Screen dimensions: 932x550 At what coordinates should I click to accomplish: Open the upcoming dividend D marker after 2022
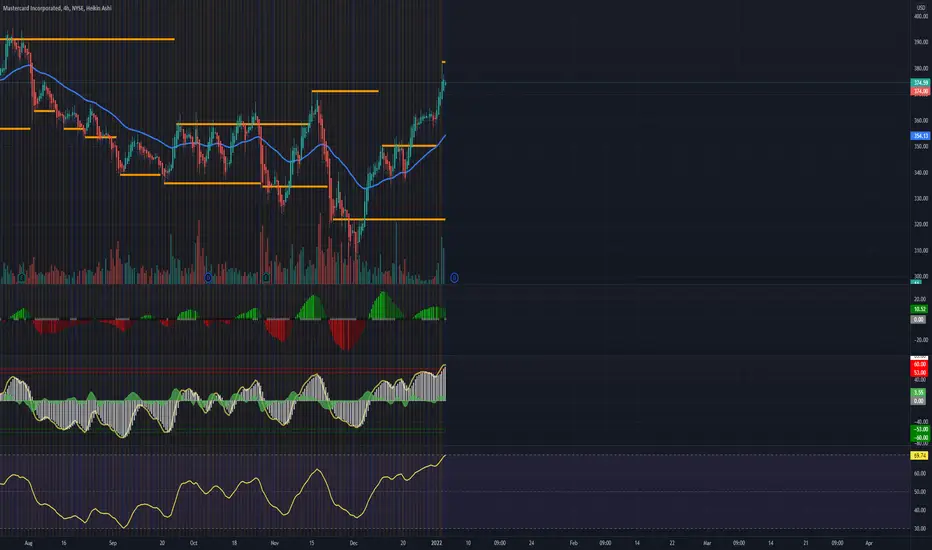(454, 278)
